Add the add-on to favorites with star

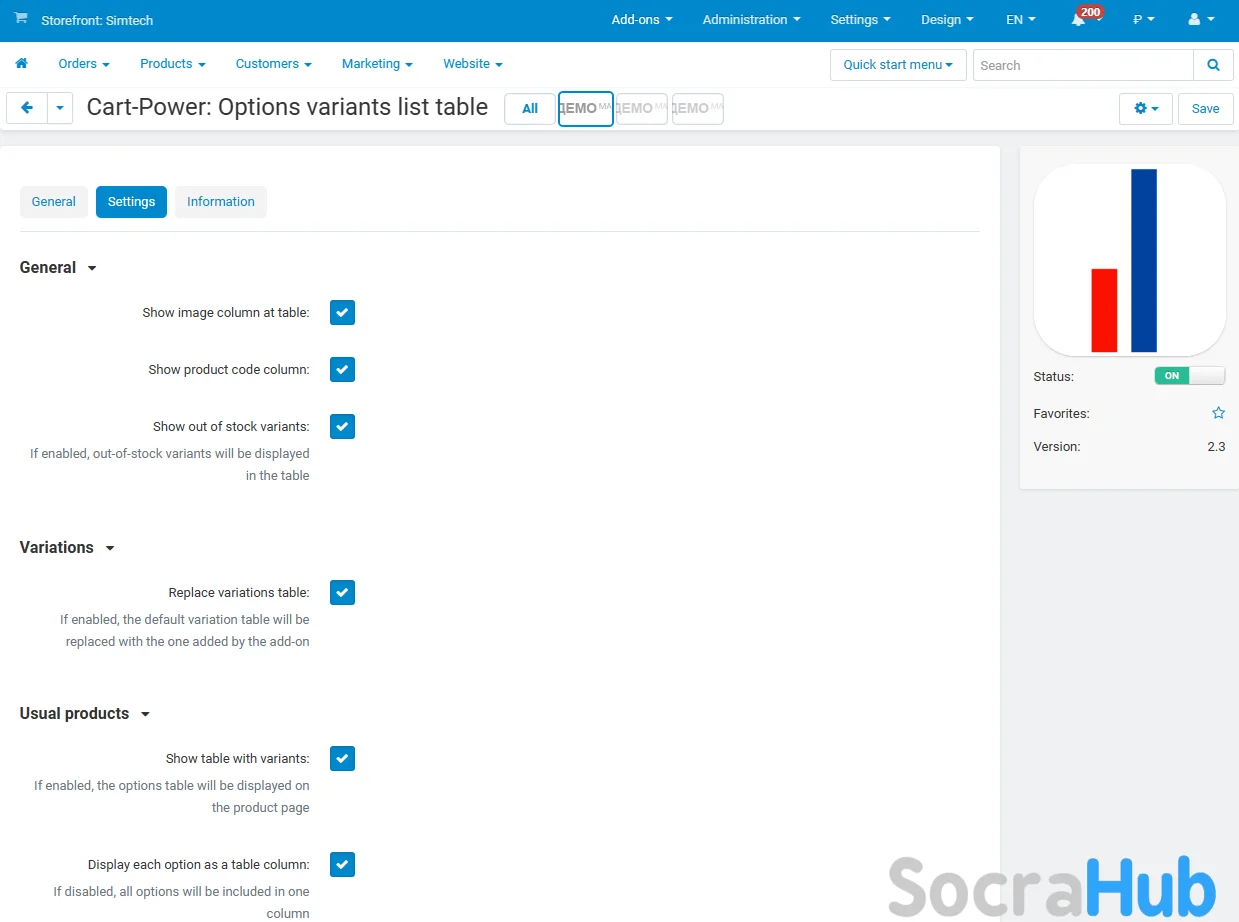point(1218,413)
